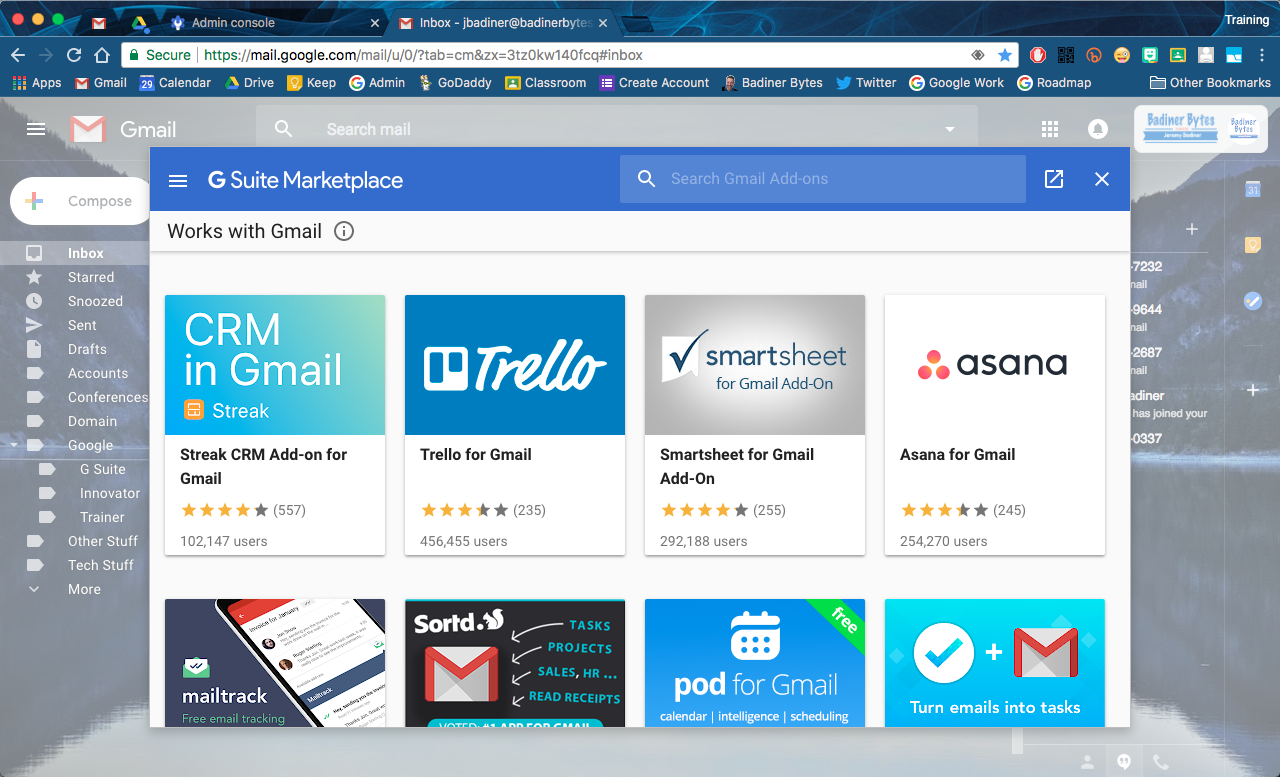
Task: Collapse the Google label arrow
Action: pos(13,445)
